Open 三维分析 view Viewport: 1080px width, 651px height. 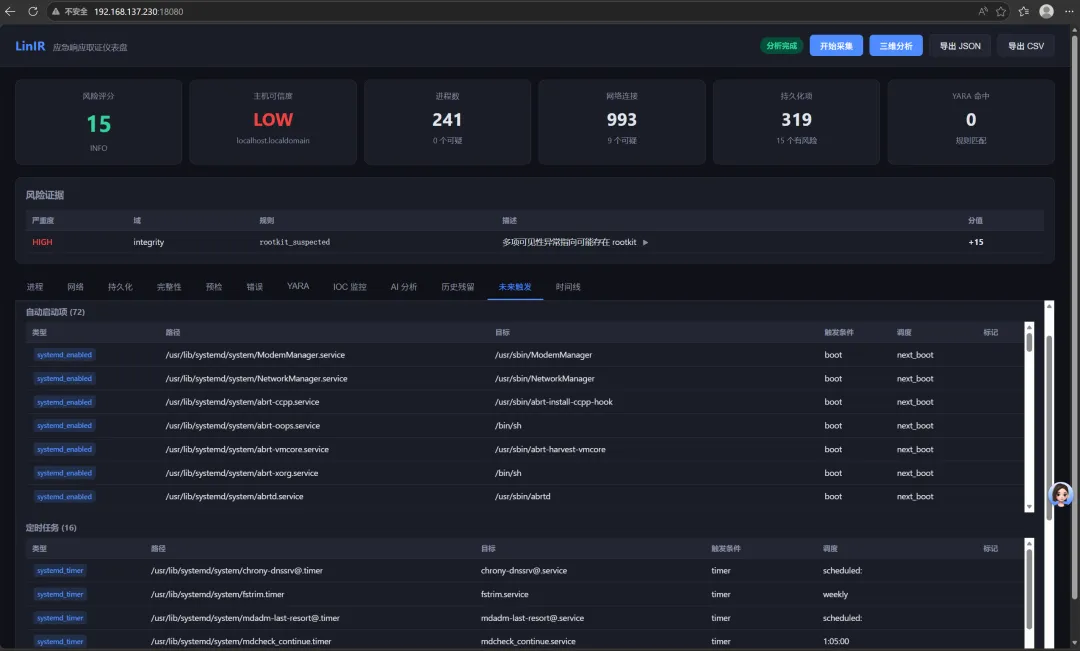coord(895,46)
